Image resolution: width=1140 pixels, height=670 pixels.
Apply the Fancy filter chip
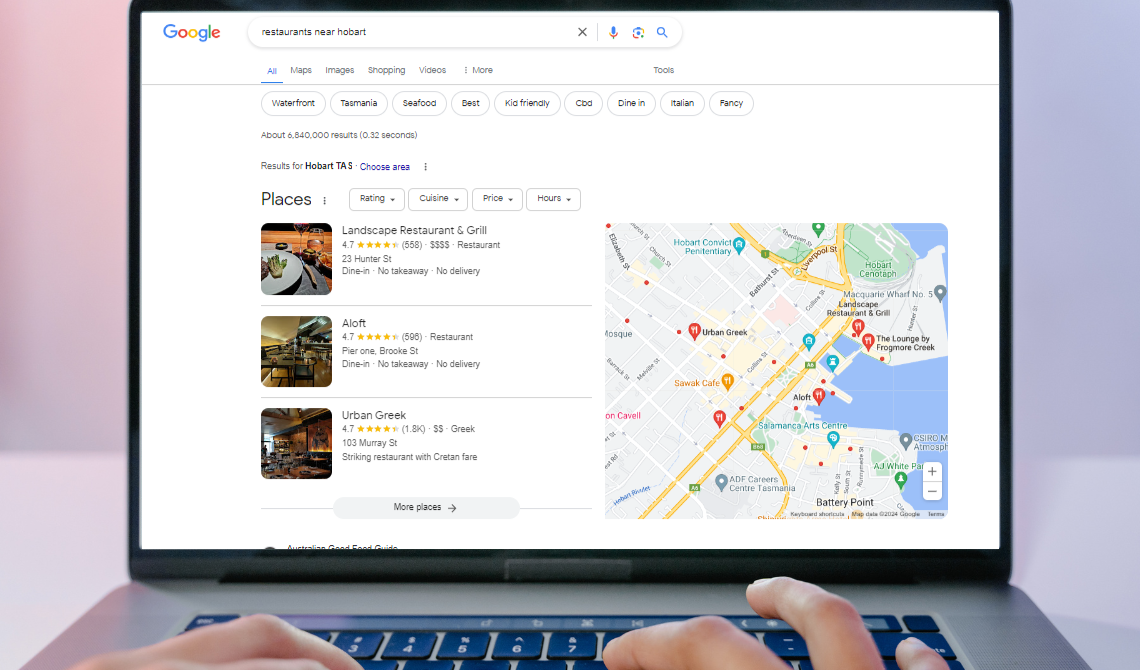pos(731,103)
